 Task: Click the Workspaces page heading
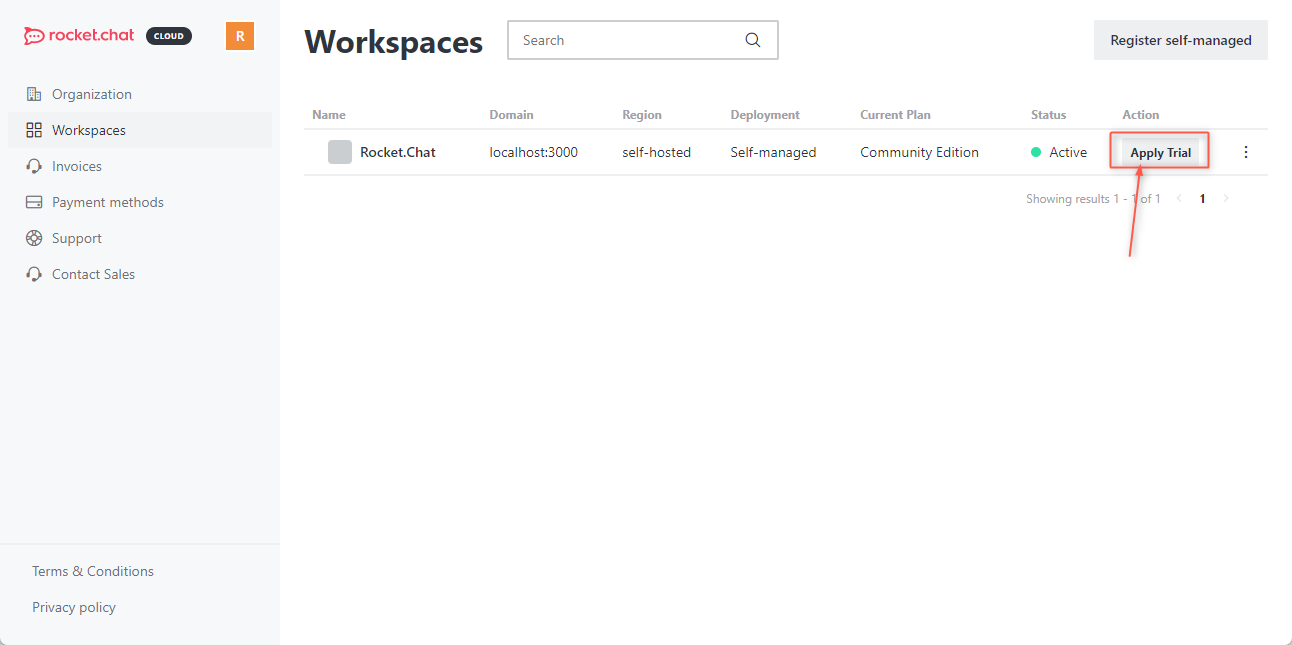point(394,42)
